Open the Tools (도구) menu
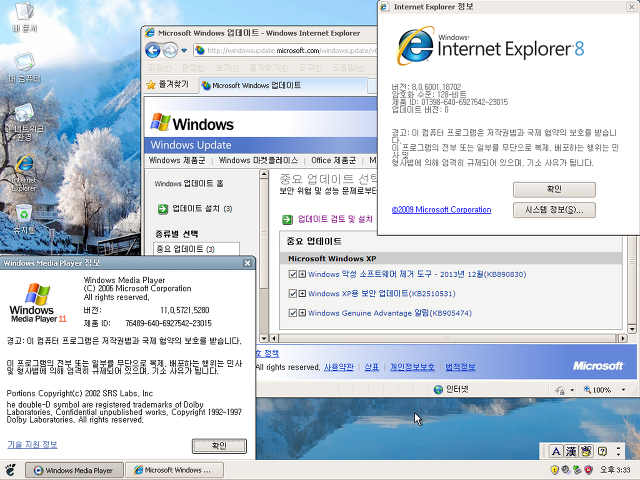This screenshot has height=480, width=640. click(x=310, y=68)
